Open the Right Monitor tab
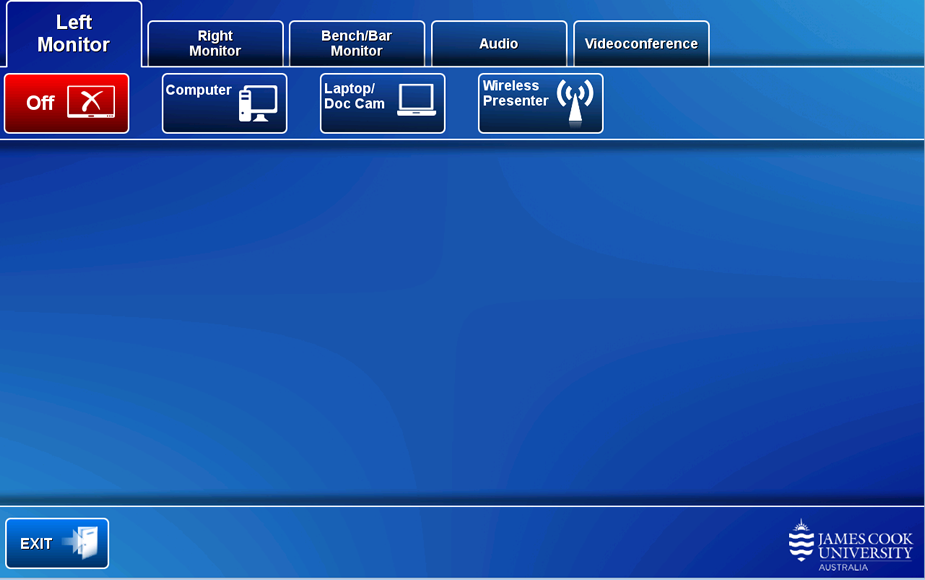 coord(215,44)
